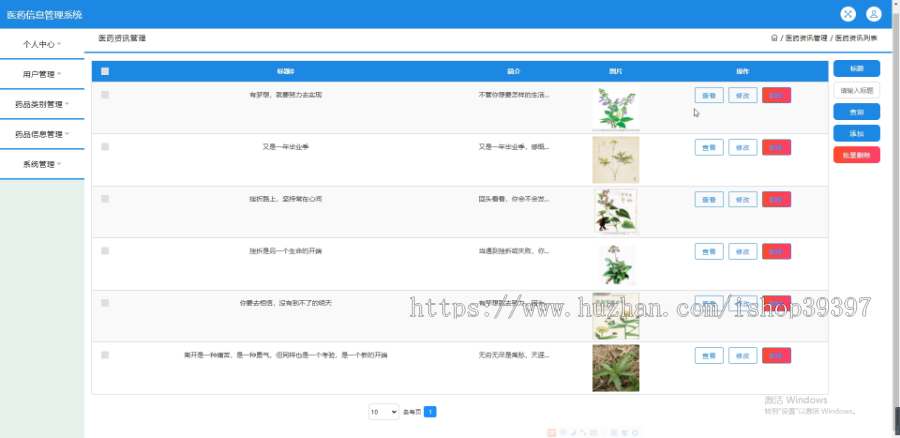Click the blue 标题 label button in search panel
The height and width of the screenshot is (438, 900).
click(856, 68)
